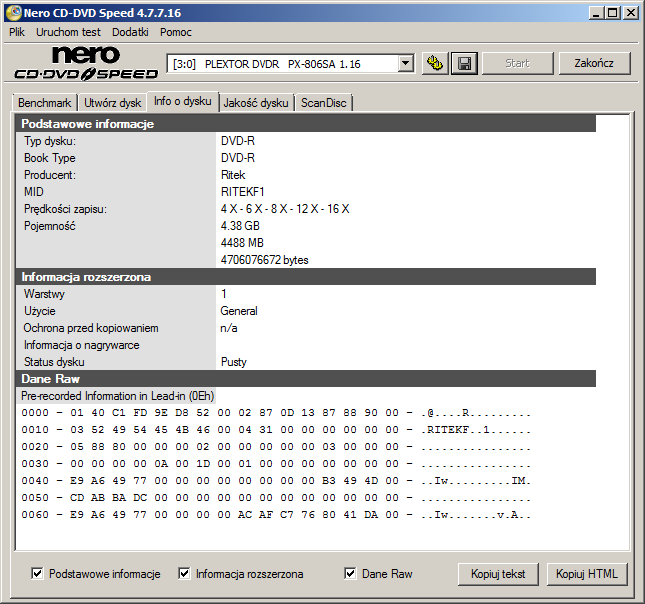Click the Pre-recorded Information in Lead-in label
The image size is (645, 604).
[x=118, y=396]
